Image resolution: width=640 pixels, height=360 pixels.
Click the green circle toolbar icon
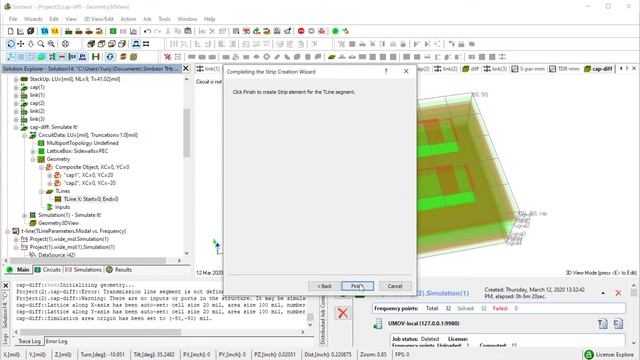click(335, 31)
